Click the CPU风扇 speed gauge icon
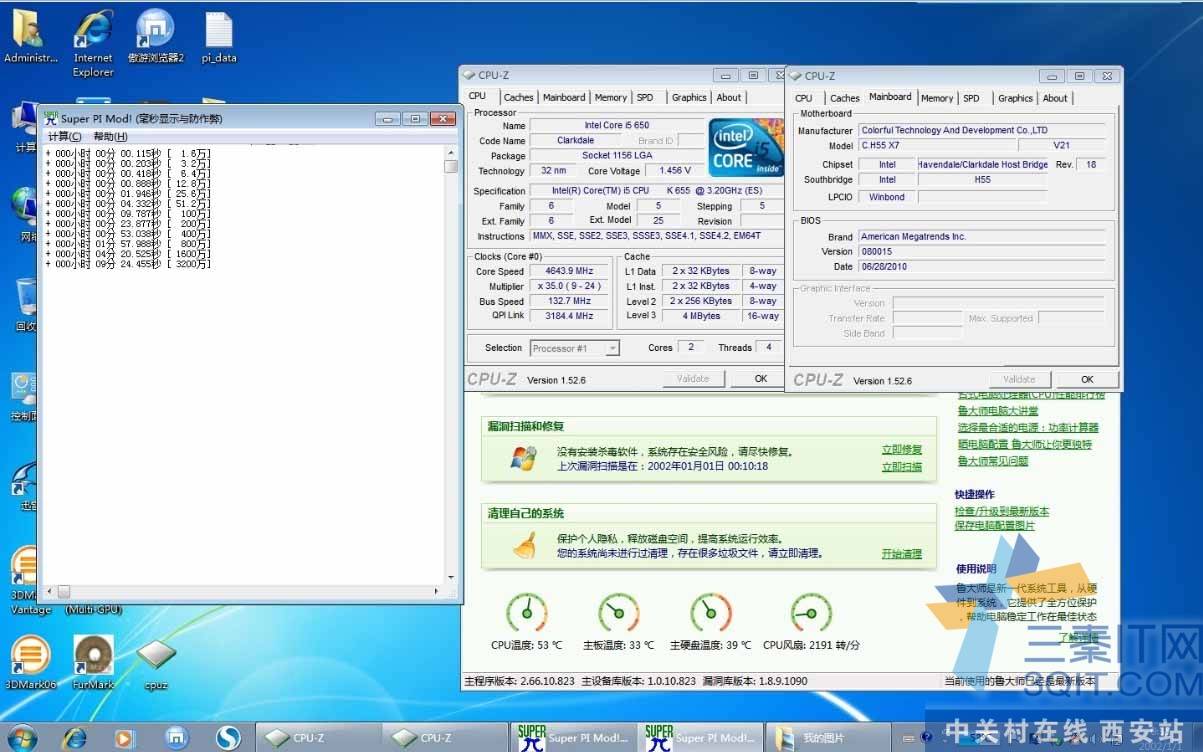The height and width of the screenshot is (752, 1203). (x=811, y=612)
